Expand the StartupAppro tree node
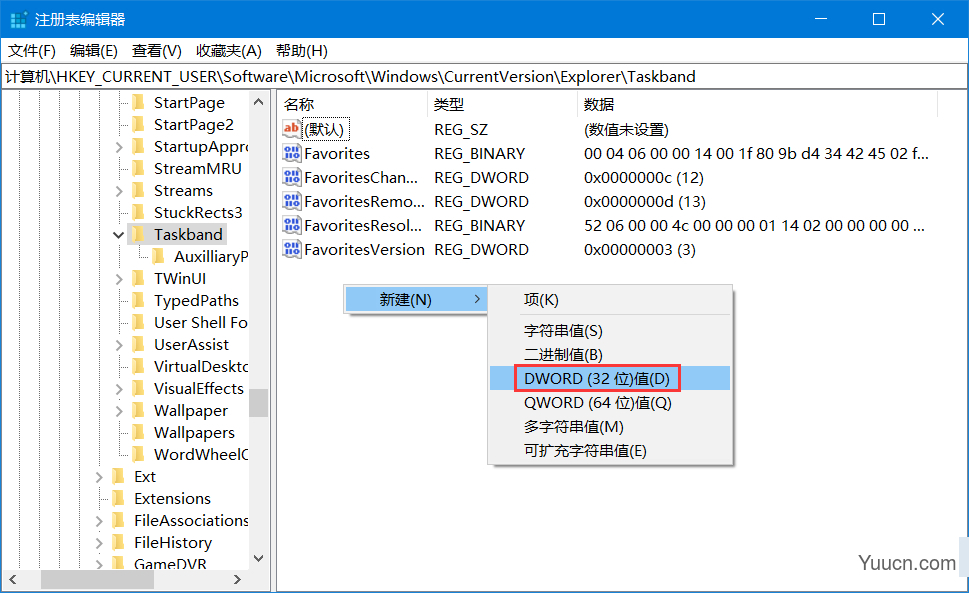 (119, 146)
